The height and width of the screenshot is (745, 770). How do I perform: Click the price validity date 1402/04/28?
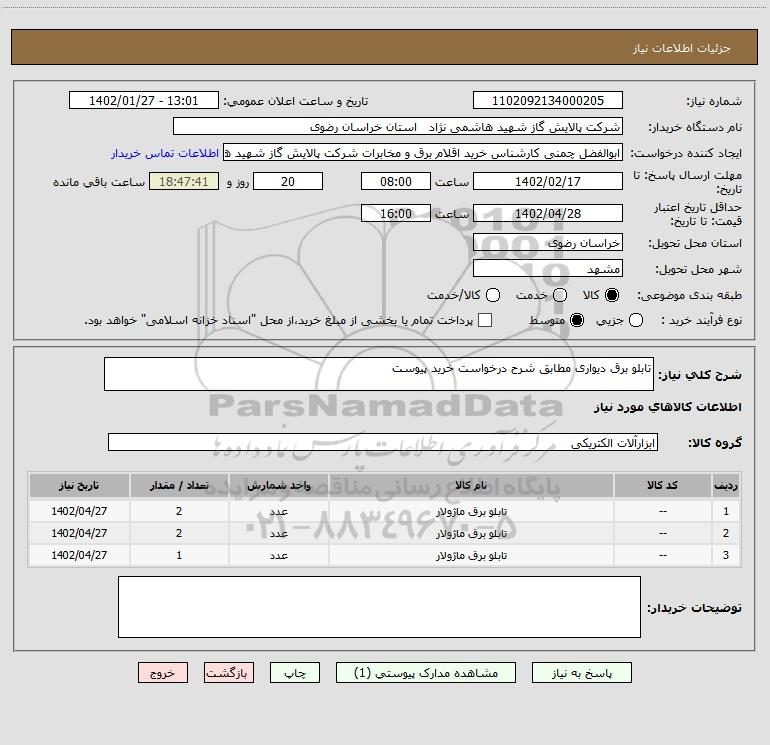548,213
